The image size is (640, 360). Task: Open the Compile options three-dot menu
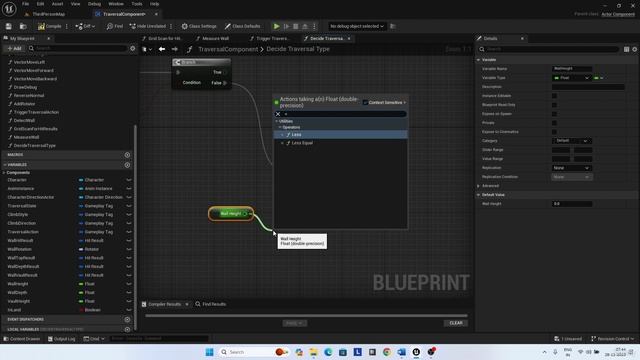(x=67, y=26)
